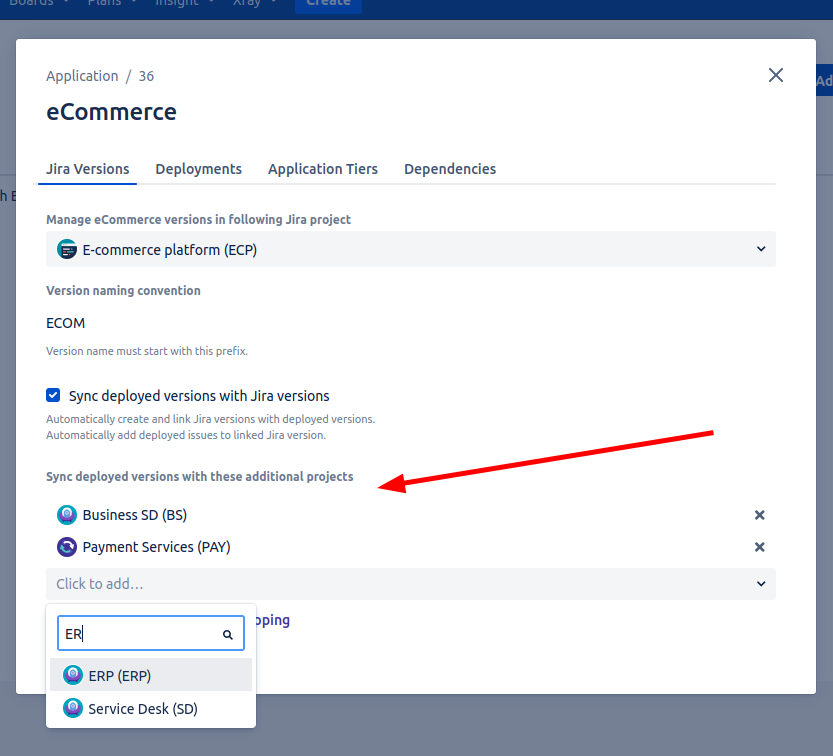833x756 pixels.
Task: Go to the Jira Versions tab
Action: pos(88,169)
